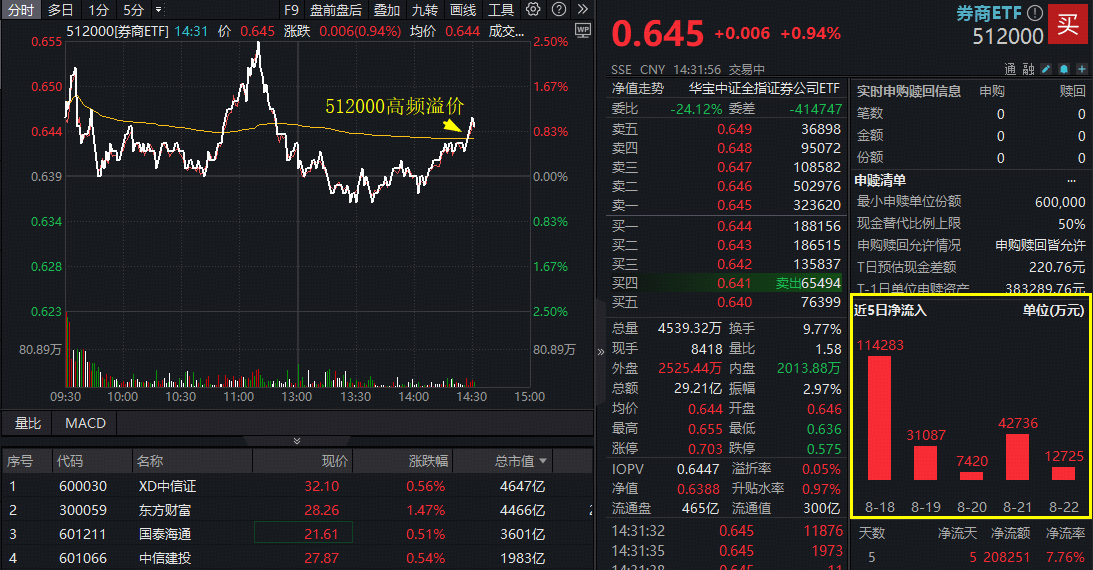The image size is (1093, 570).
Task: Collapse panel with double chevron below MACD
Action: [296, 440]
